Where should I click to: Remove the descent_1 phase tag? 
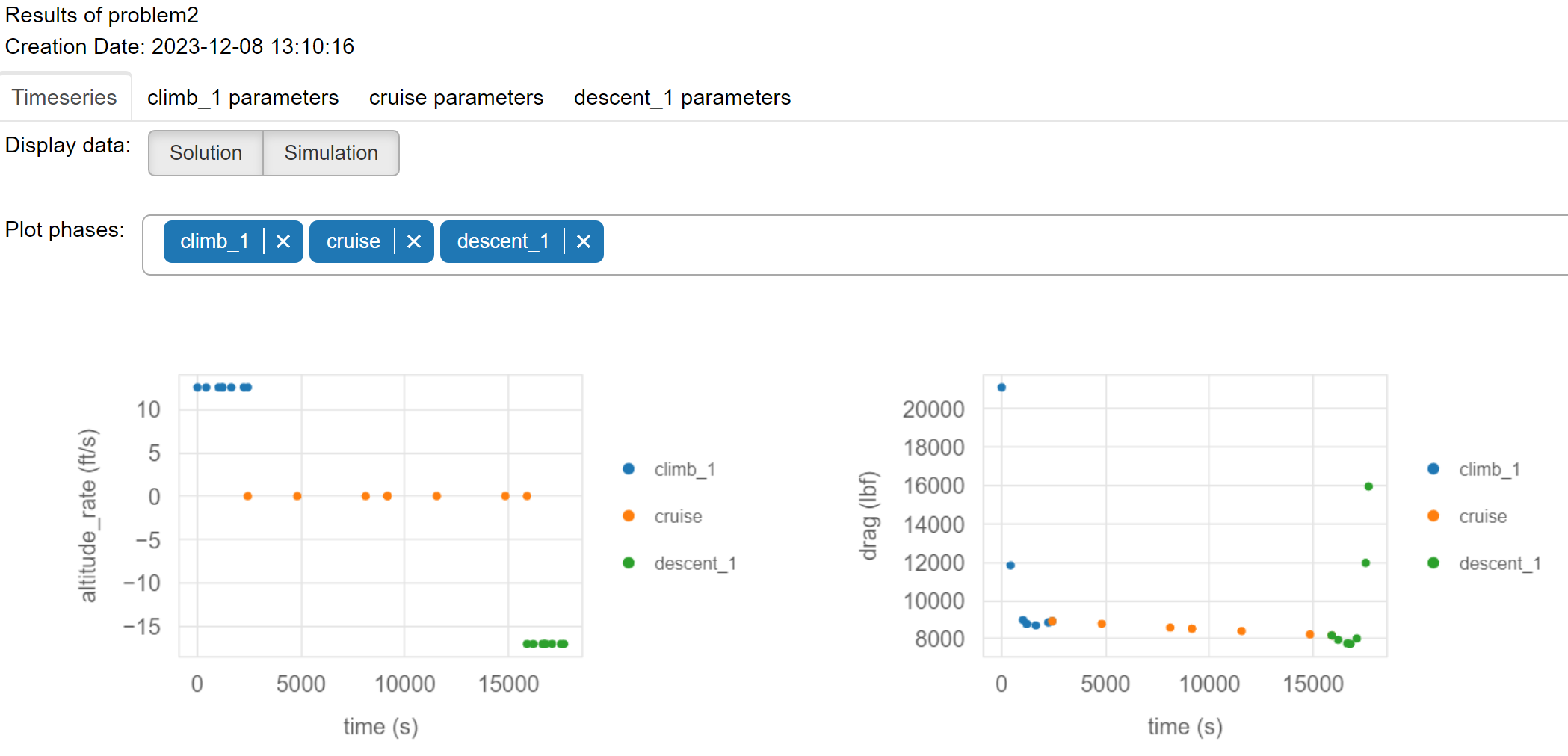click(584, 241)
